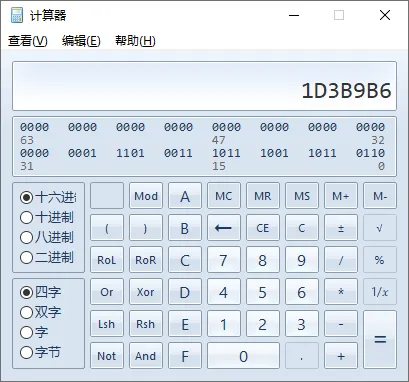
Task: Click hex digit F button
Action: pos(185,356)
